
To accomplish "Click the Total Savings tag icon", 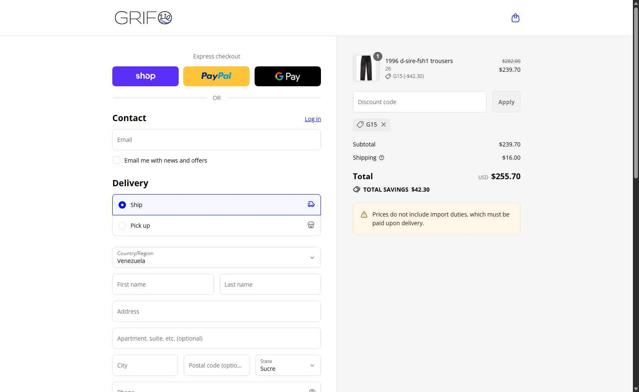I will tap(357, 189).
